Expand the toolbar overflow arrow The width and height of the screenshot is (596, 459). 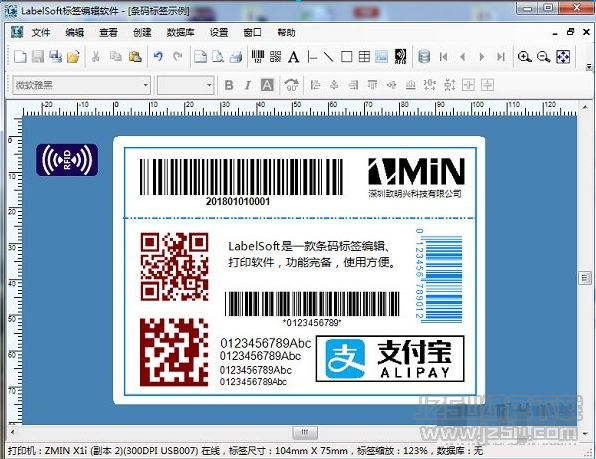coord(589,67)
